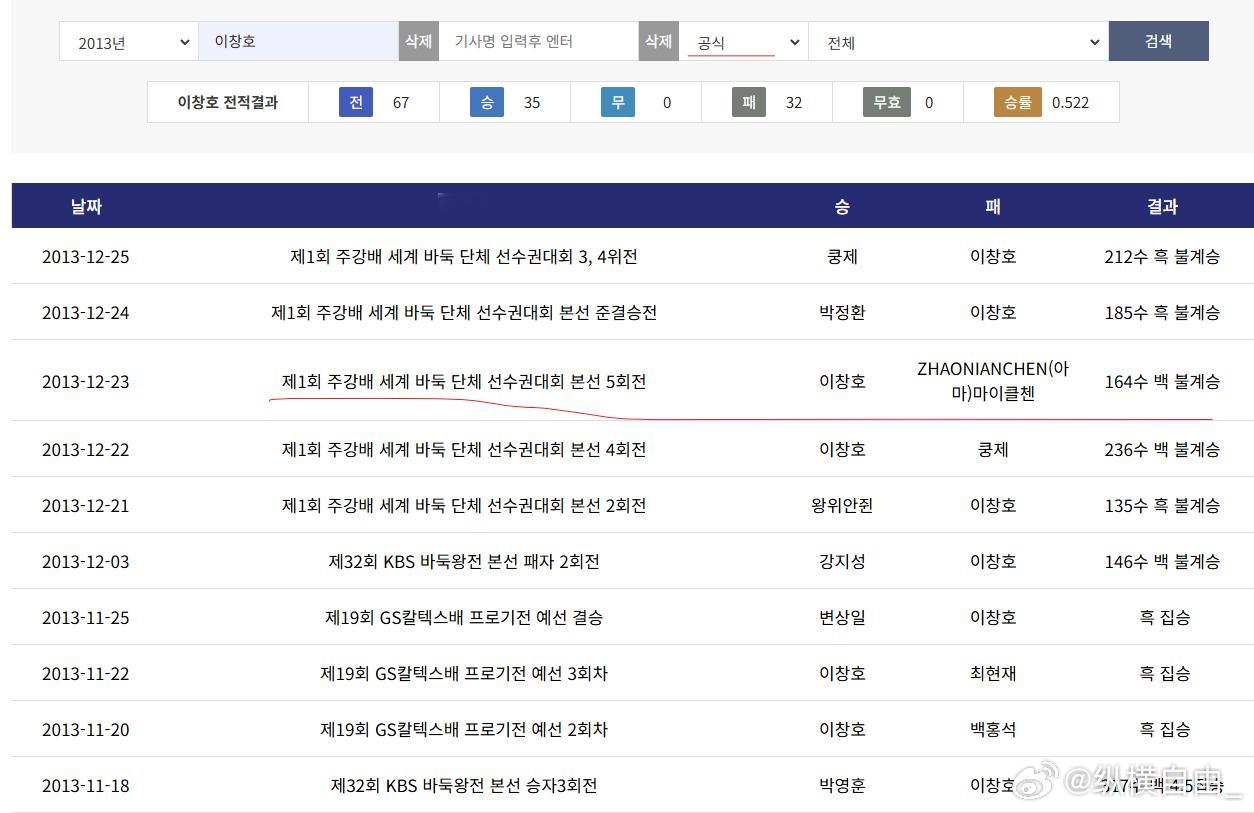Click result 146수 백 불계승

point(1162,562)
